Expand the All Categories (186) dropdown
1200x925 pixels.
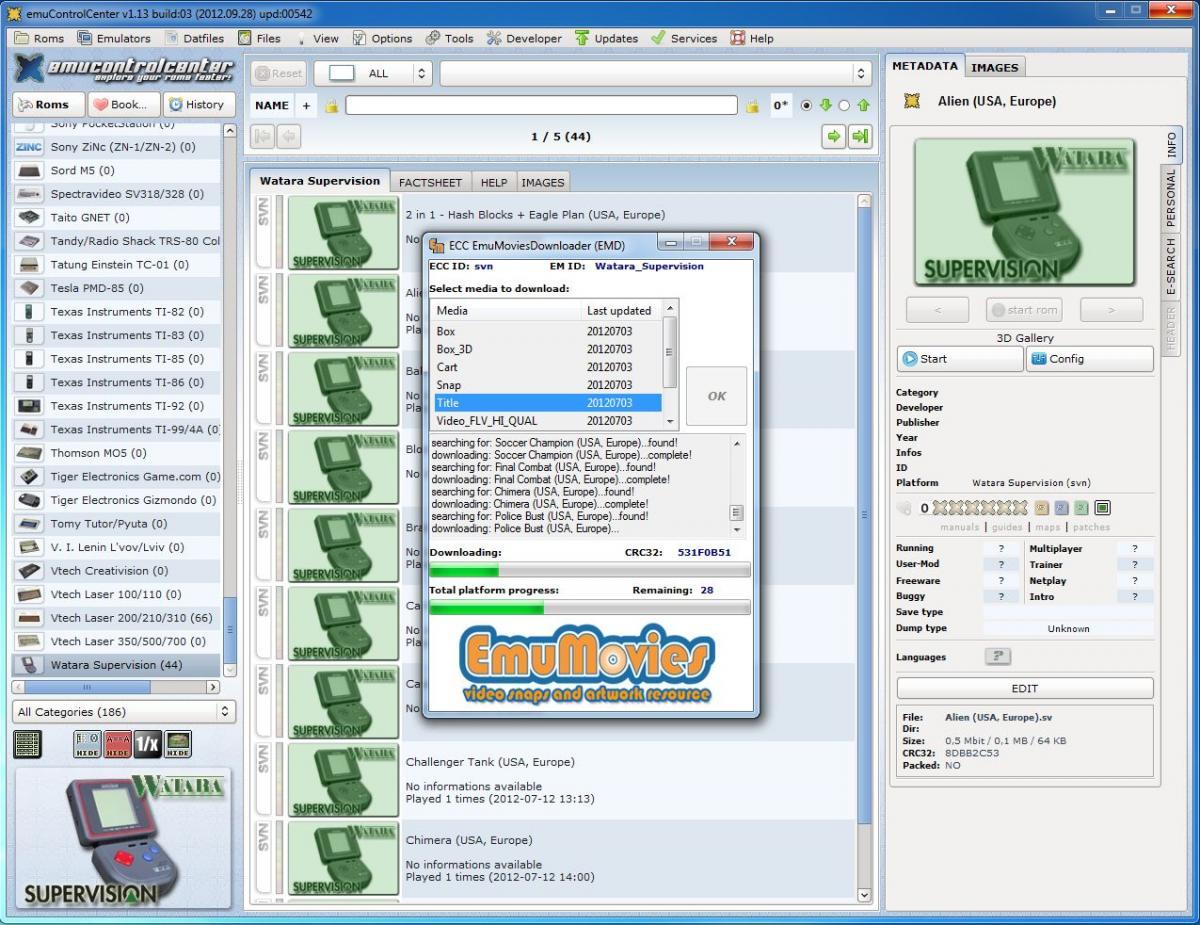pos(124,712)
